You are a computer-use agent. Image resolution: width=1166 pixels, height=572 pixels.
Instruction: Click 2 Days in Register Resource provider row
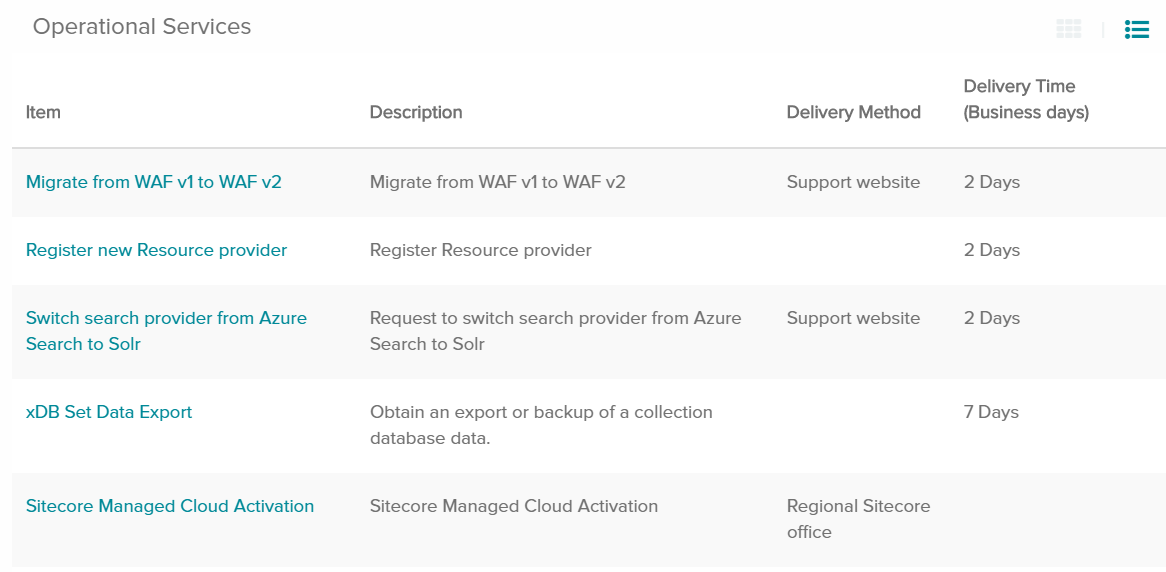click(991, 250)
